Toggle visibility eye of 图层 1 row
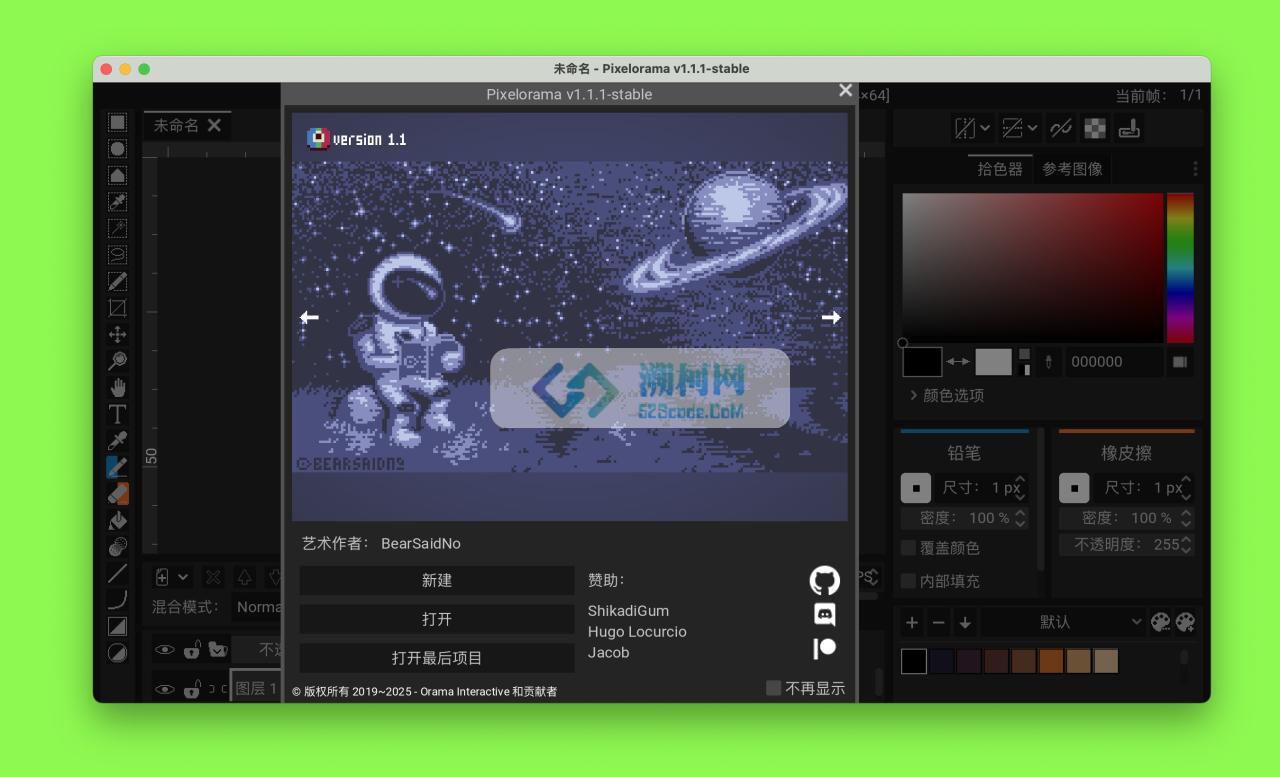 coord(164,689)
